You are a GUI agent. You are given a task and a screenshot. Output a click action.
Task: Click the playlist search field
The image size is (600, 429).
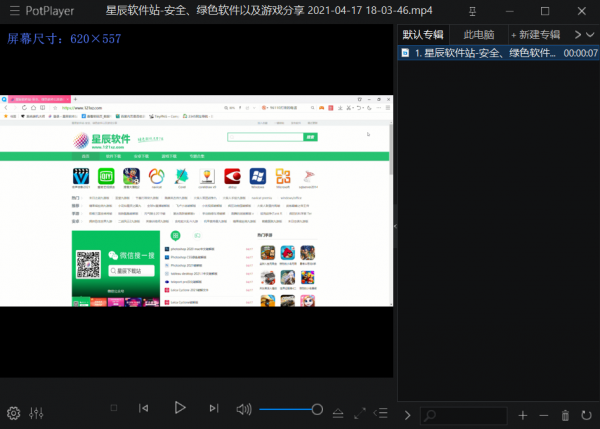coord(464,415)
